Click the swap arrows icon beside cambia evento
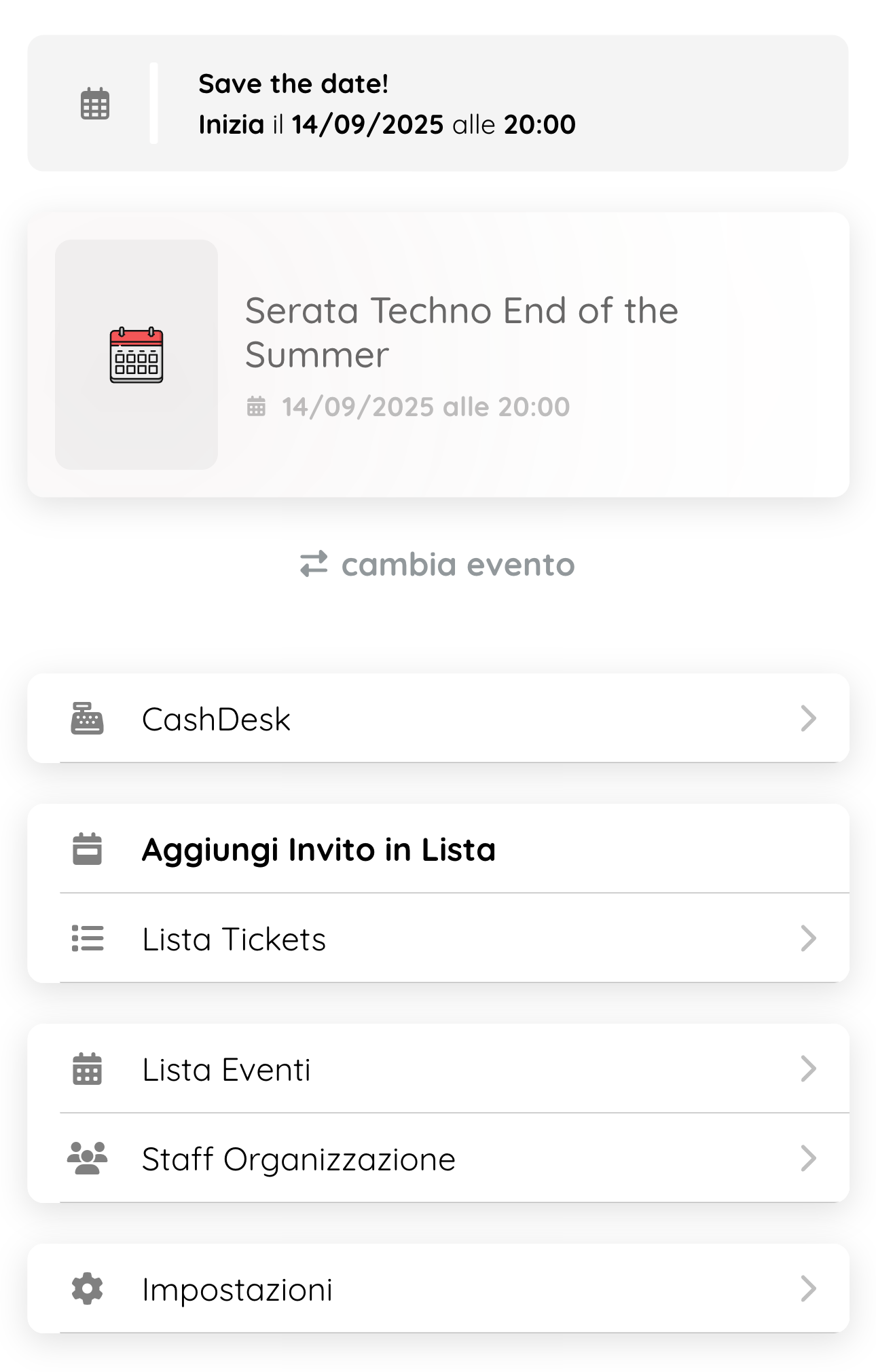Viewport: 876px width, 1372px height. point(314,564)
